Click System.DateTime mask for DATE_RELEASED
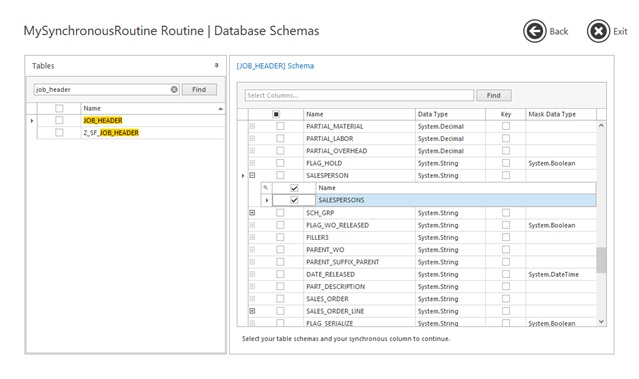Image resolution: width=639 pixels, height=379 pixels. (553, 274)
